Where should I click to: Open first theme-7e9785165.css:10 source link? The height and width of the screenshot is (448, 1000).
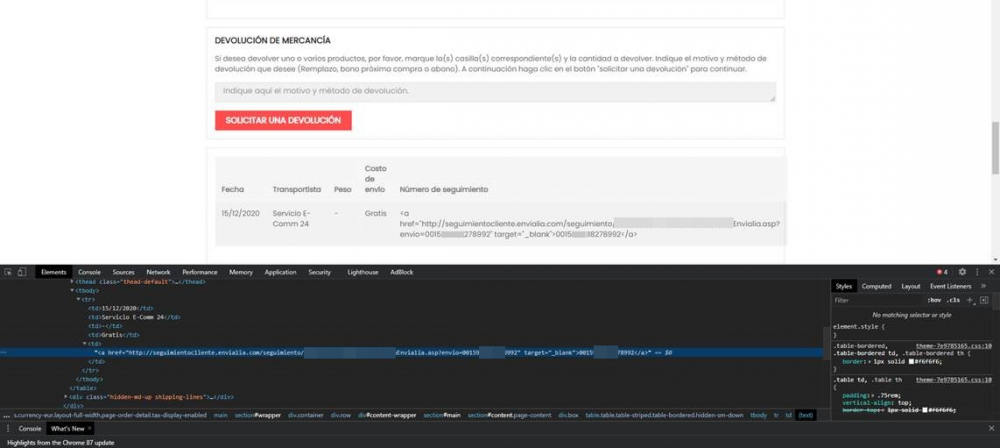(953, 345)
